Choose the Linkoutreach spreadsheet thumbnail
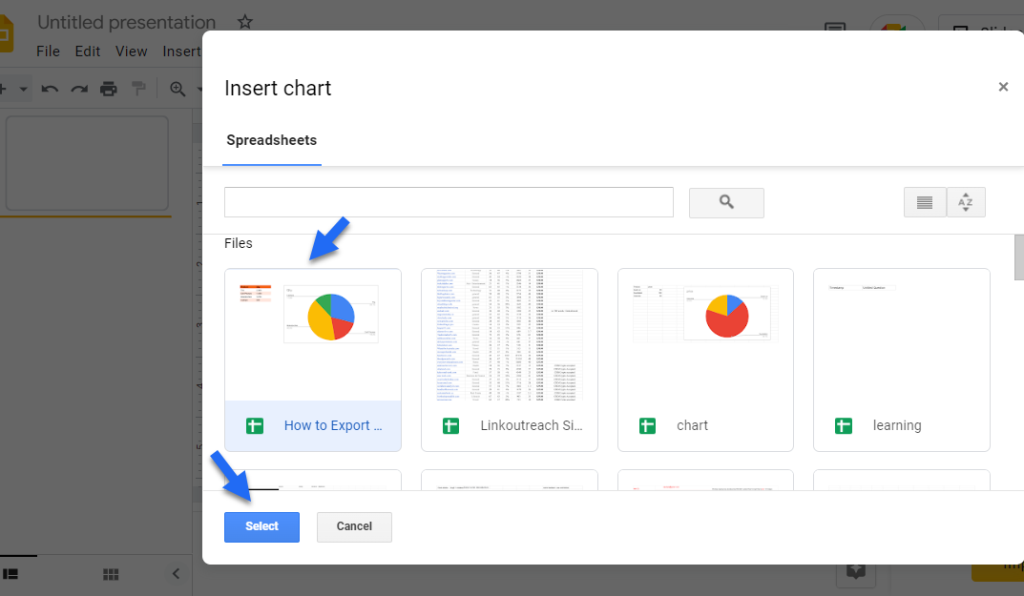The height and width of the screenshot is (596, 1024). click(509, 360)
